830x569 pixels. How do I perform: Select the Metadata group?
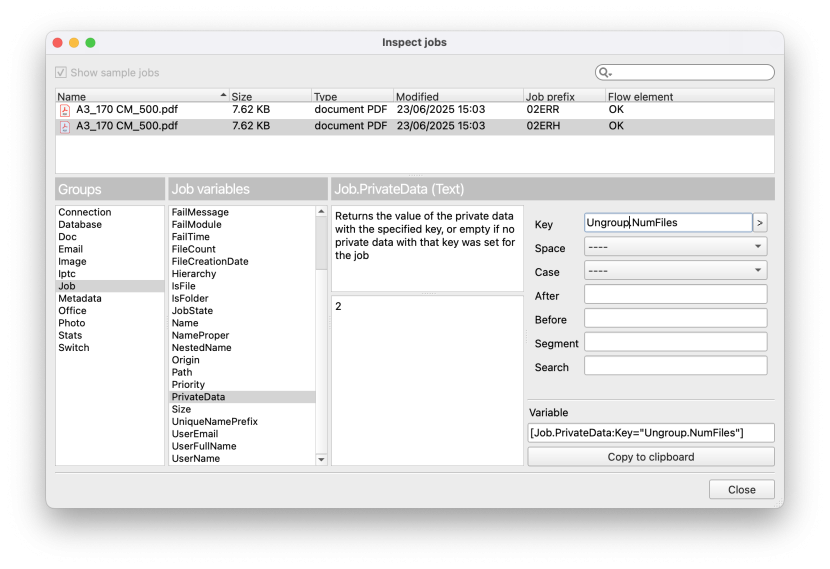(x=80, y=298)
